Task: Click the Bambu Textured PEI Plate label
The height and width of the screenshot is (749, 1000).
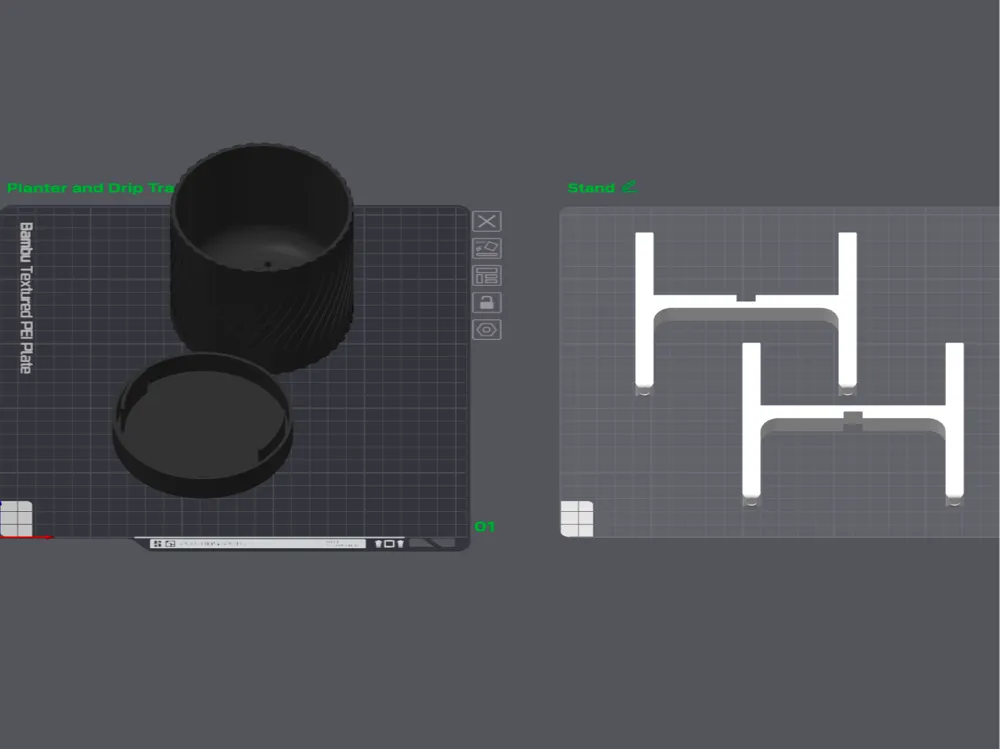Action: pyautogui.click(x=26, y=297)
